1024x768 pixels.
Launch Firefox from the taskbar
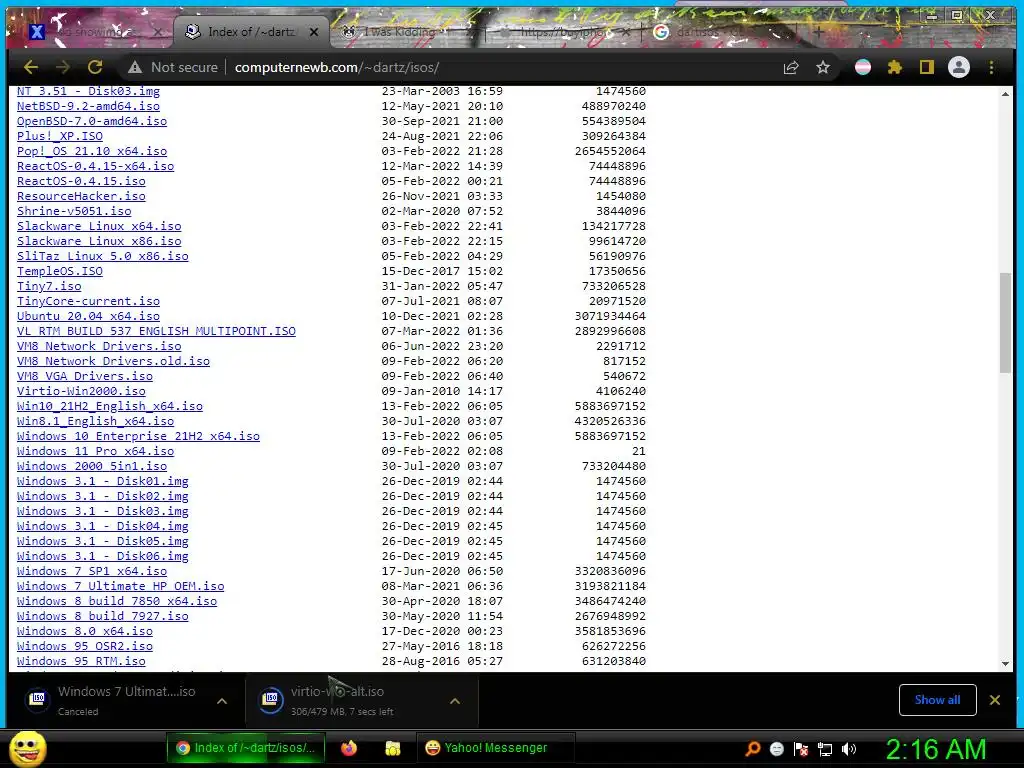tap(349, 748)
